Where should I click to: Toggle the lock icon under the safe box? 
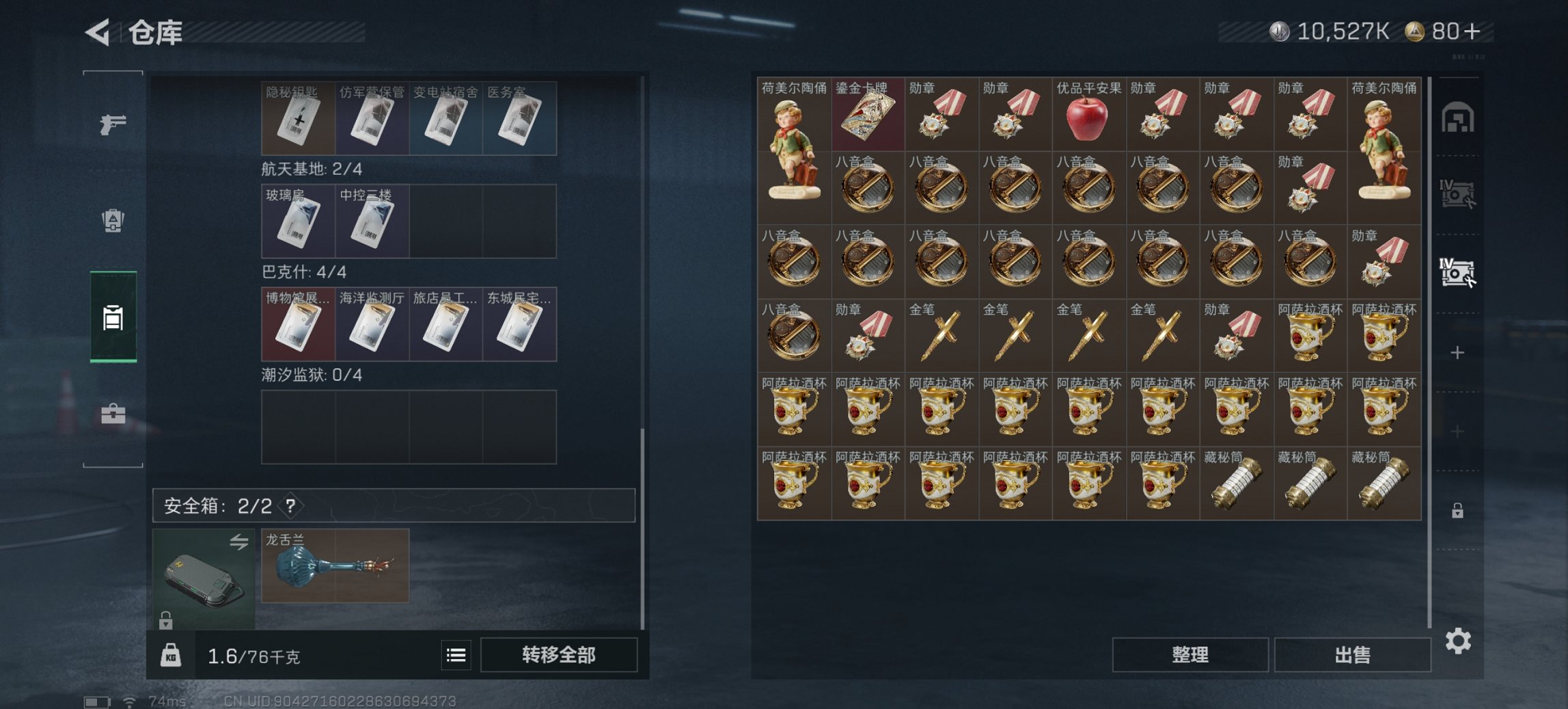[165, 620]
